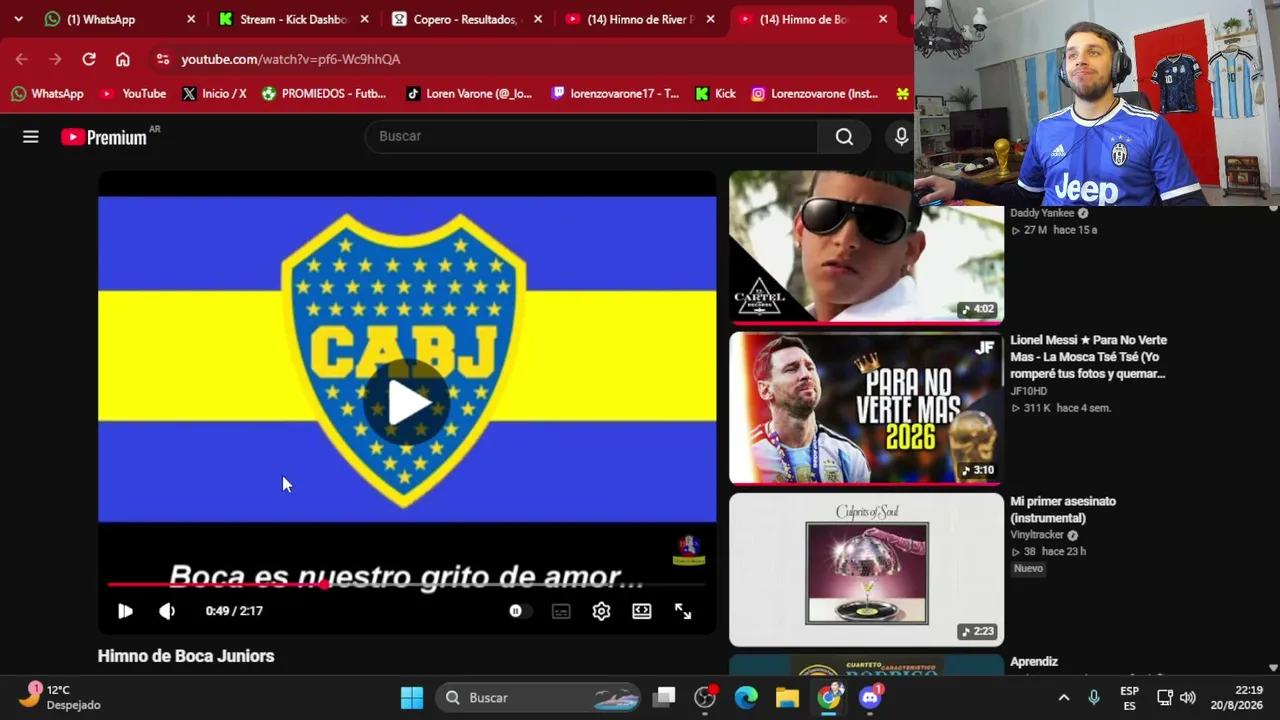Screen dimensions: 1280x720
Task: Click the large center play overlay
Action: click(407, 402)
